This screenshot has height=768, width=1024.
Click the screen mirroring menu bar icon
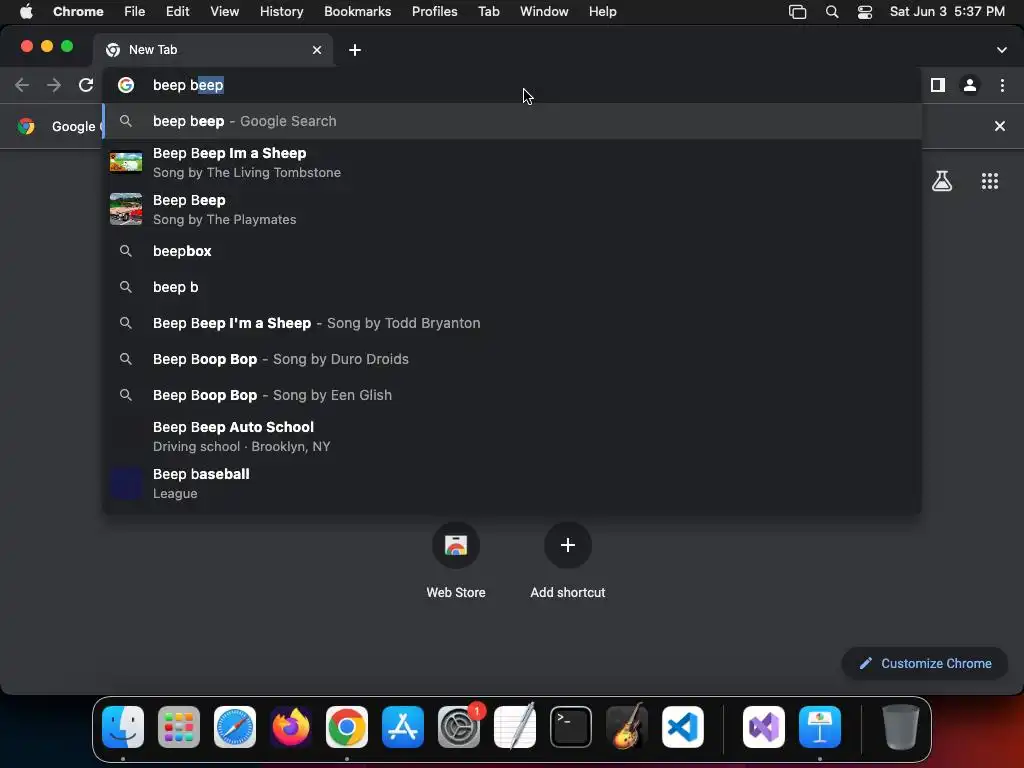[797, 12]
